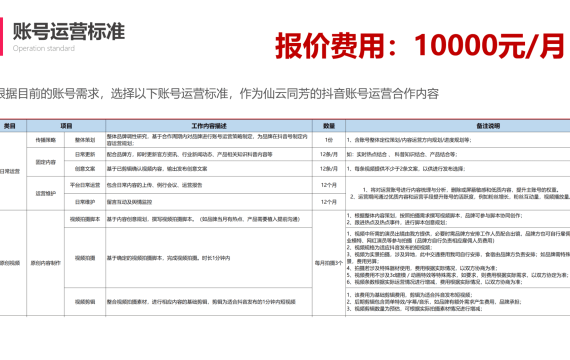Select the intro sentence about 抖音账号运营合作内容

tap(219, 93)
